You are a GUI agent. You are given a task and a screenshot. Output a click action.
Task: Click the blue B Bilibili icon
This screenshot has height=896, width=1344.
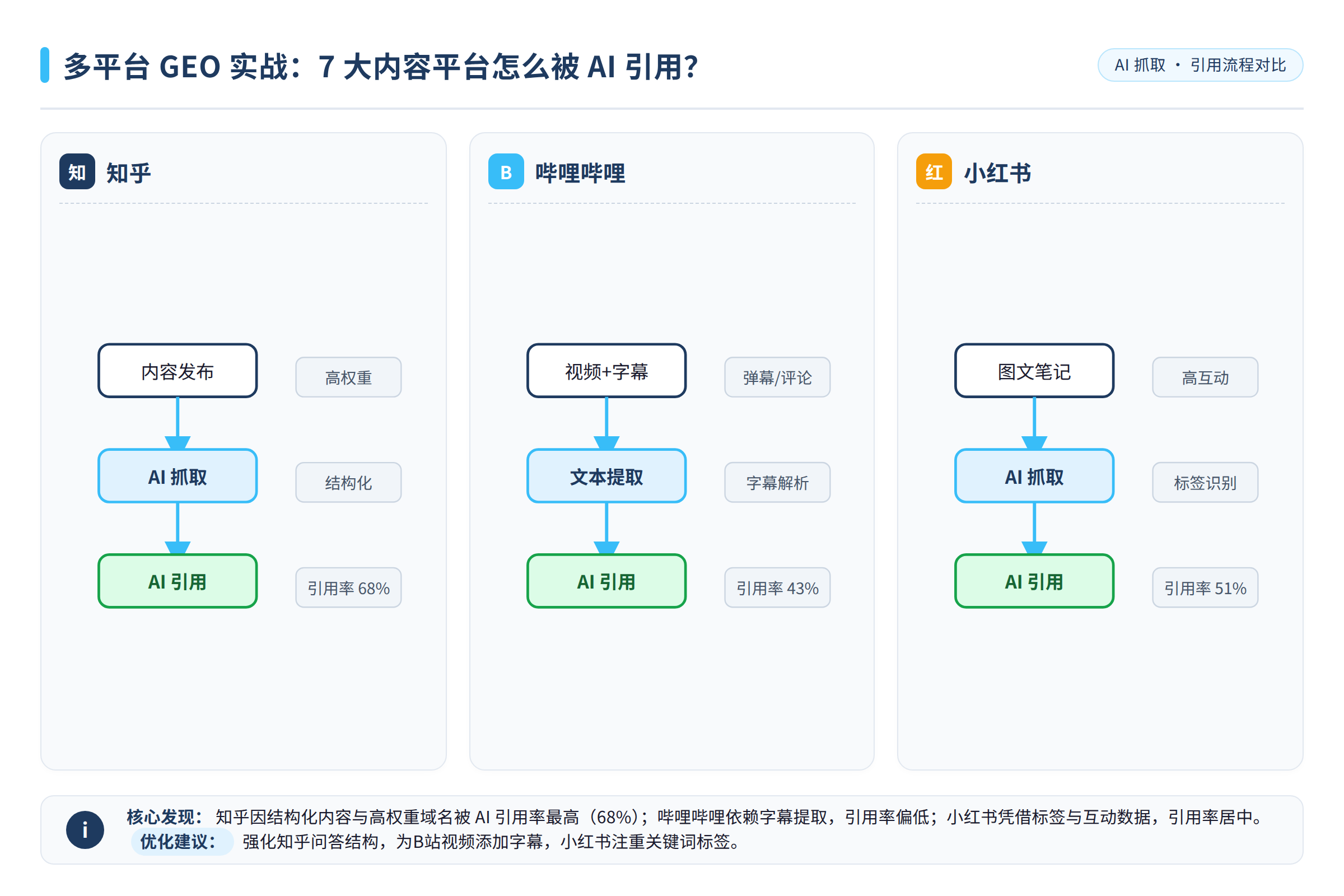pyautogui.click(x=506, y=171)
